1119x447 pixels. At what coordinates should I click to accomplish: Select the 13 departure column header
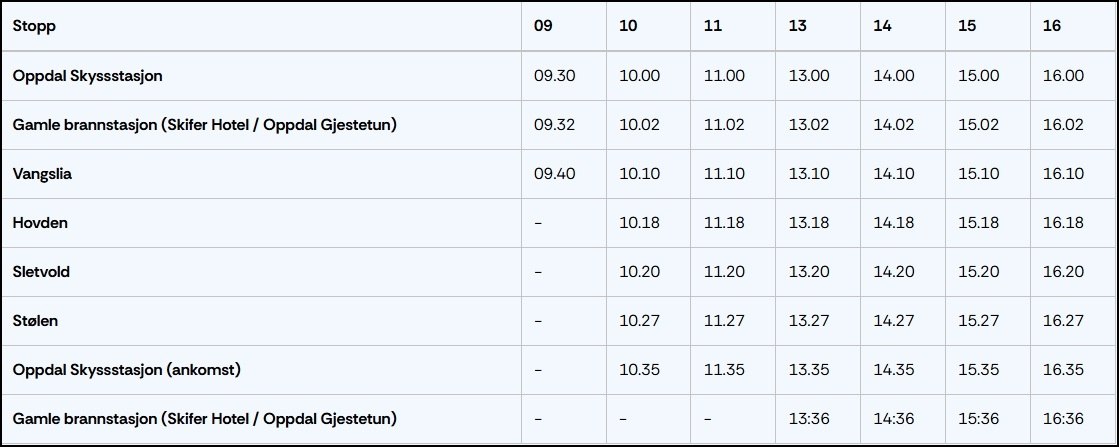click(x=797, y=26)
